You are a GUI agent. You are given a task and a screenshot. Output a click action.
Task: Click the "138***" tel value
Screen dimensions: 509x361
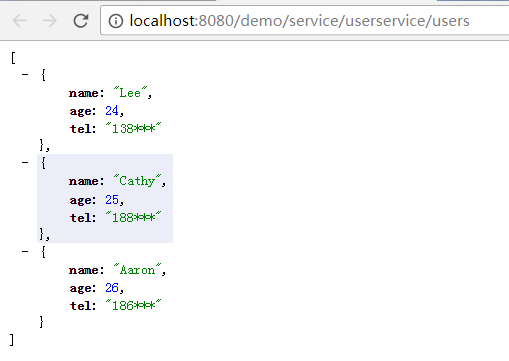(133, 128)
